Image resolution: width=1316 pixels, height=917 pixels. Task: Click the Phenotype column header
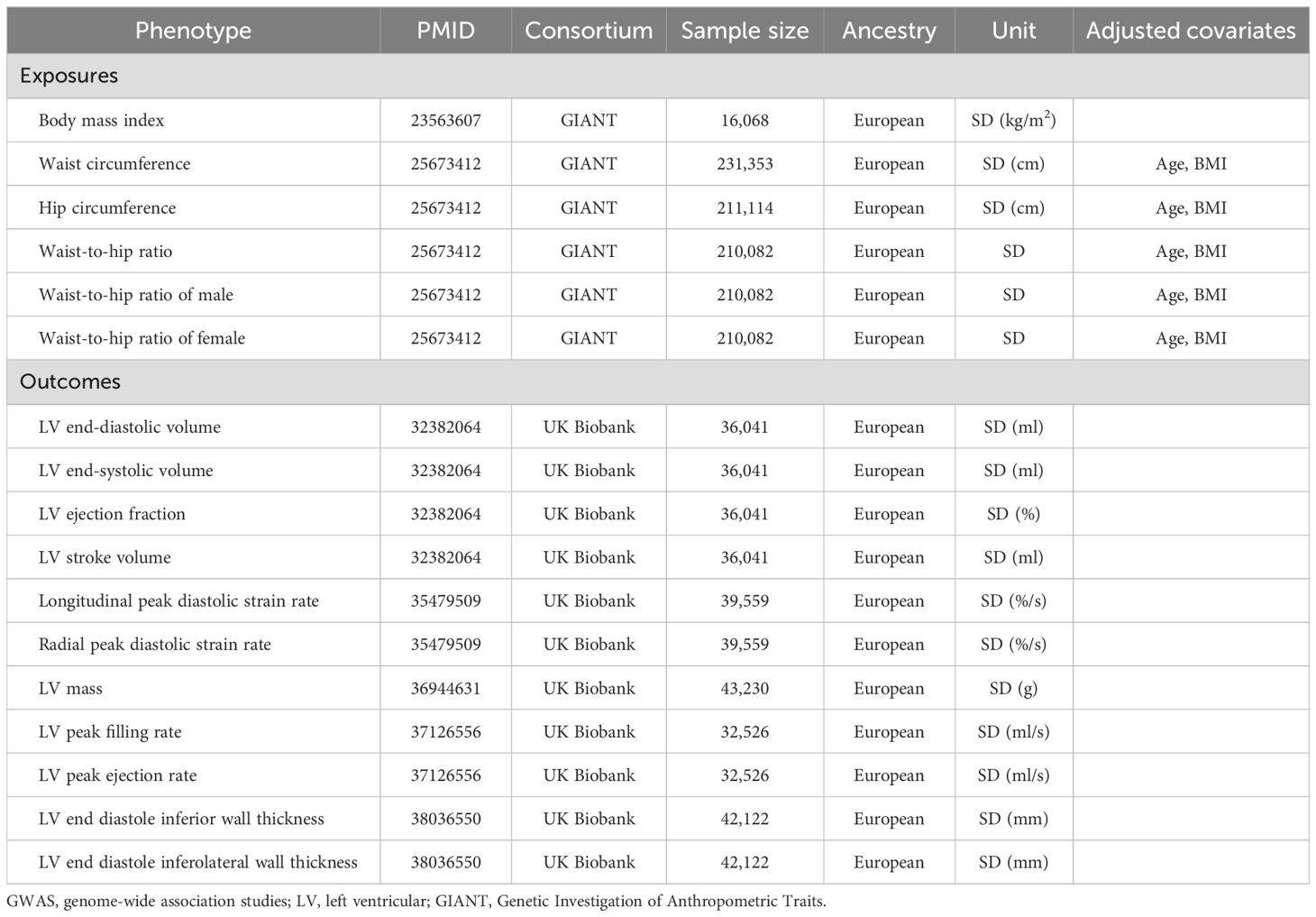point(193,31)
